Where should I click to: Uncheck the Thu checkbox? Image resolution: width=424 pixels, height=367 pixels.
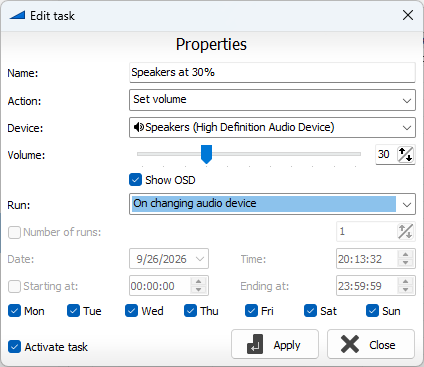[190, 311]
